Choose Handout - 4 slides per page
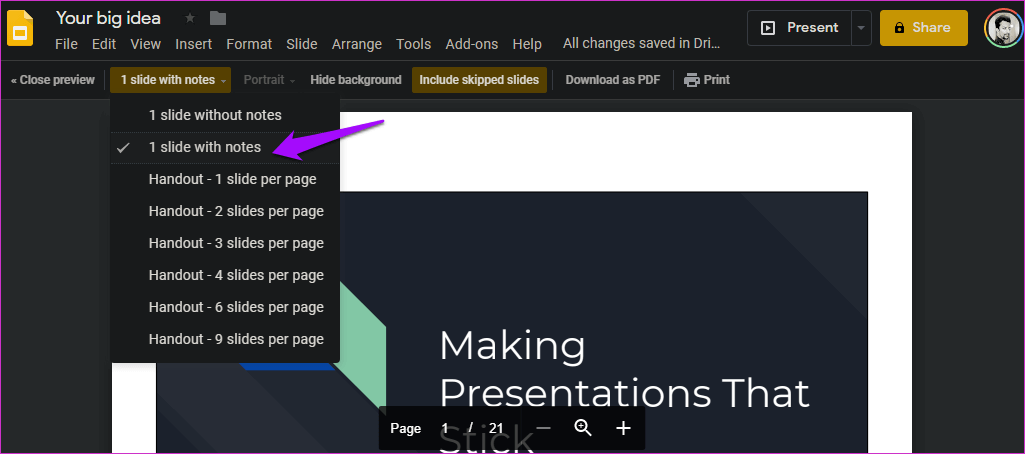Screen dimensions: 1025x454 [x=226, y=276]
